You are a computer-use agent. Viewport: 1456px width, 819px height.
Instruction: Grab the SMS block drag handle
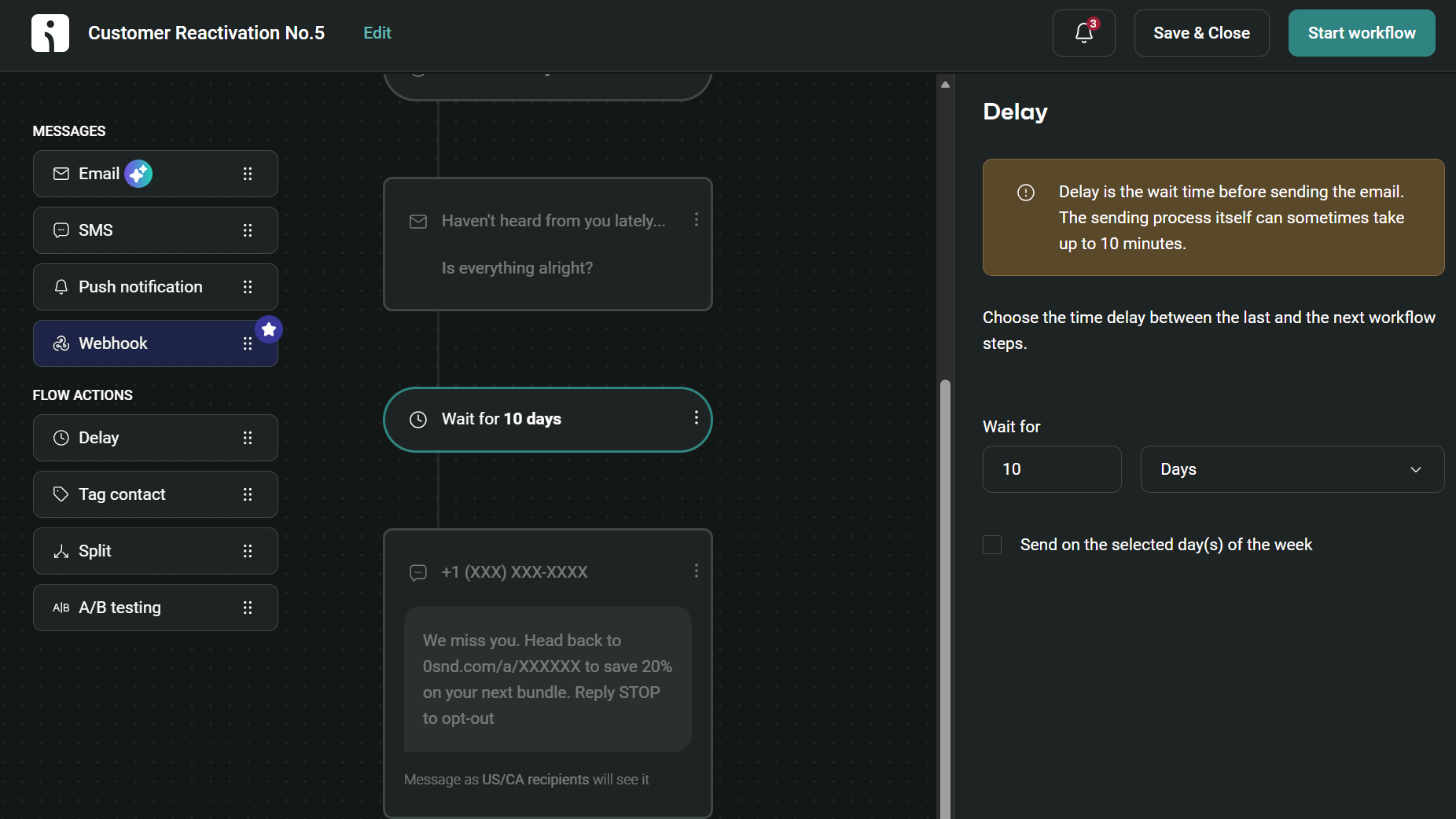click(x=248, y=230)
